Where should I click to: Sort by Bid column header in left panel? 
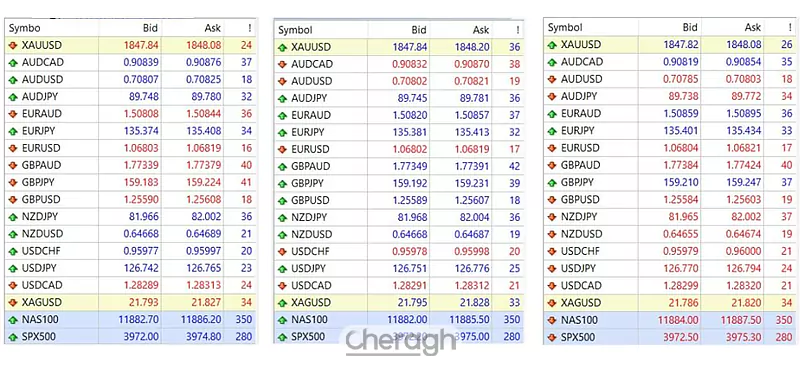coord(150,28)
